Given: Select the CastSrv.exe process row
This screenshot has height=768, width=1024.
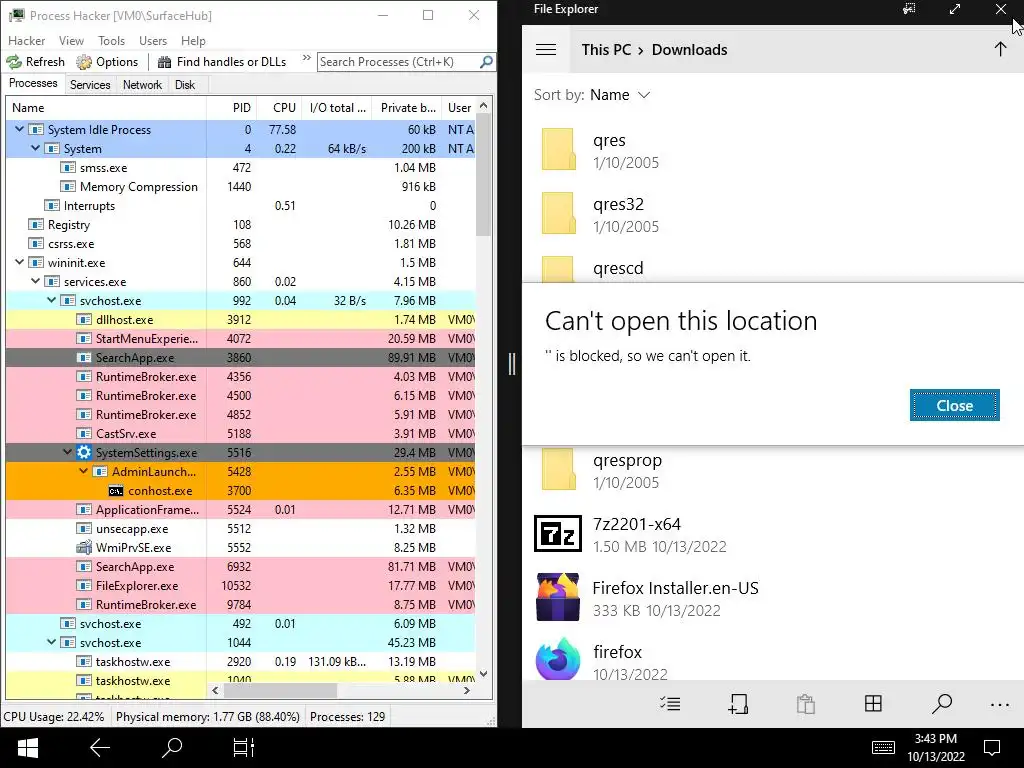Looking at the screenshot, I should point(240,434).
